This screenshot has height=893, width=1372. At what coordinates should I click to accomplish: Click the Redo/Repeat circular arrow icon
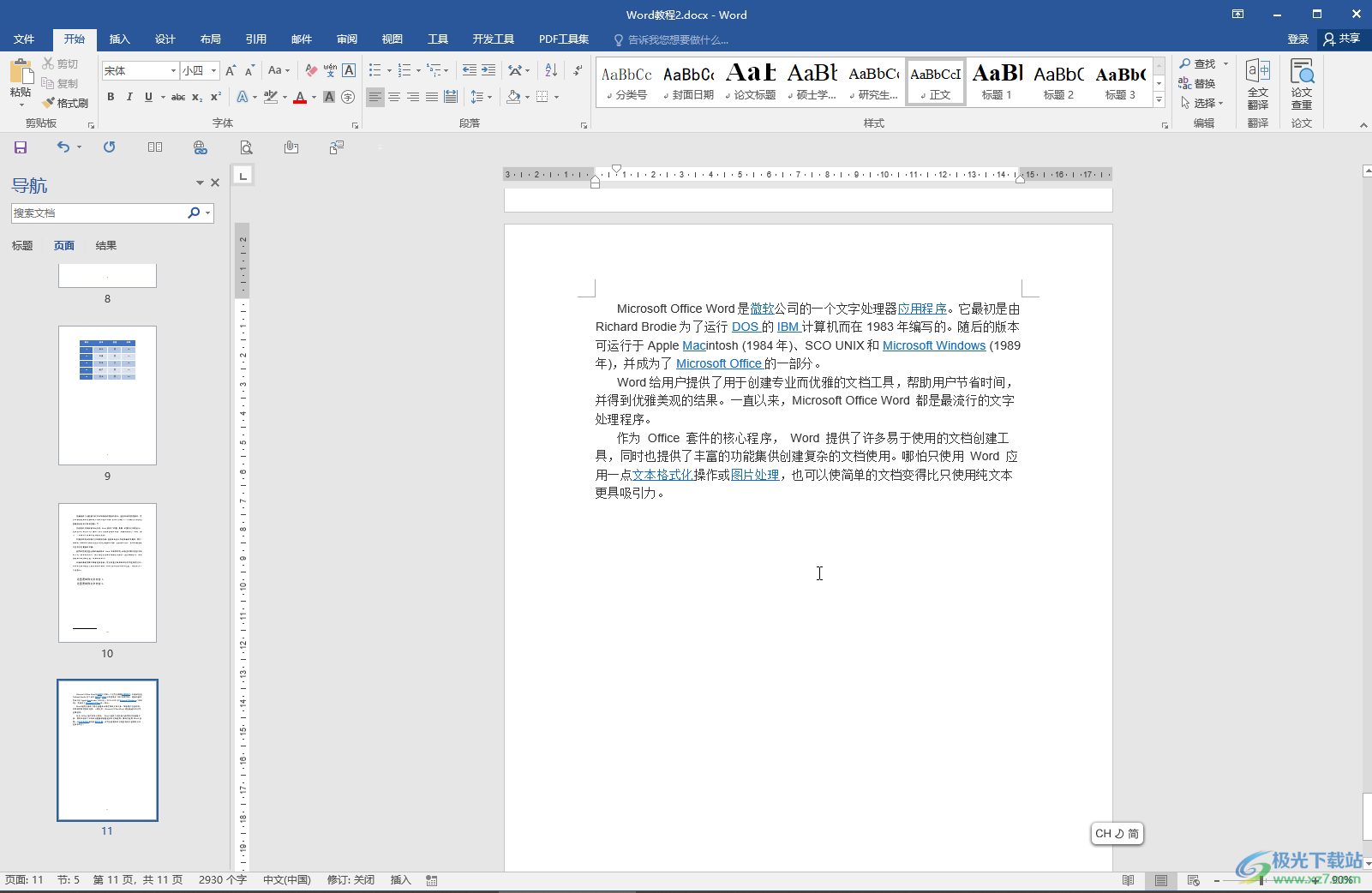(x=110, y=147)
